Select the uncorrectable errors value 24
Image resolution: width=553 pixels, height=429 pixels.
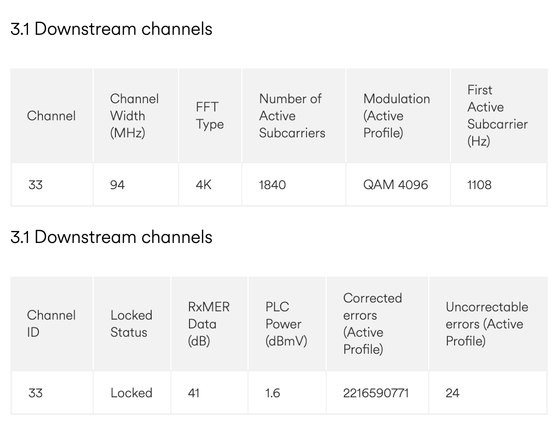(452, 393)
